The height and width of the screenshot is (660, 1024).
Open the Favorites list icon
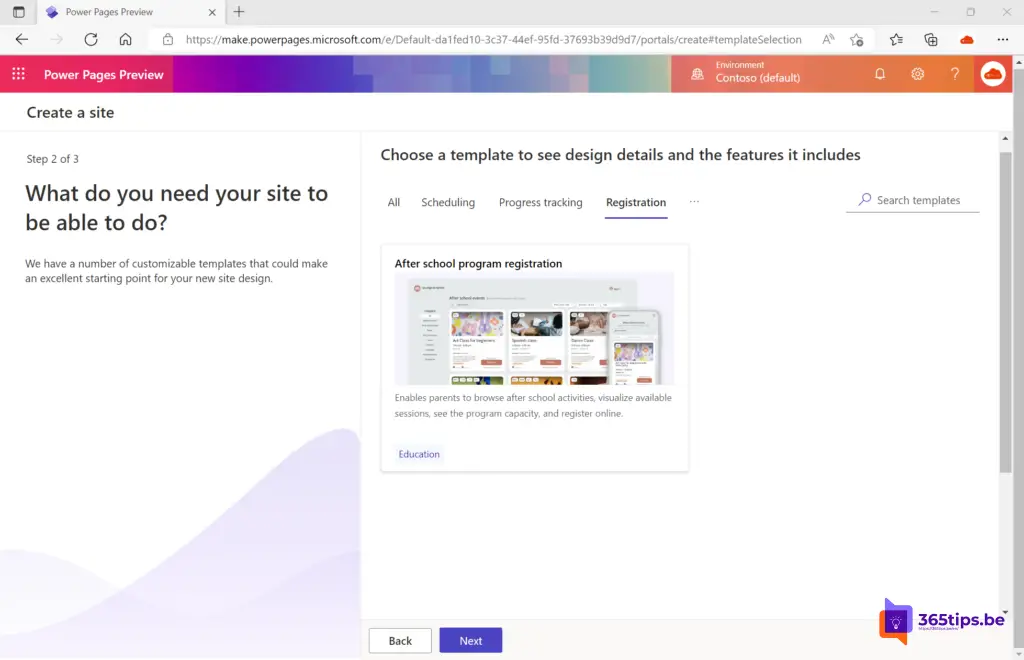(896, 40)
